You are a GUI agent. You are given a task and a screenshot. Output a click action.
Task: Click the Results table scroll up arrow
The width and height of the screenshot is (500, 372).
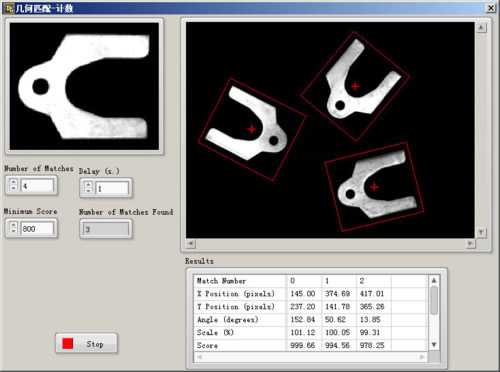pos(434,281)
